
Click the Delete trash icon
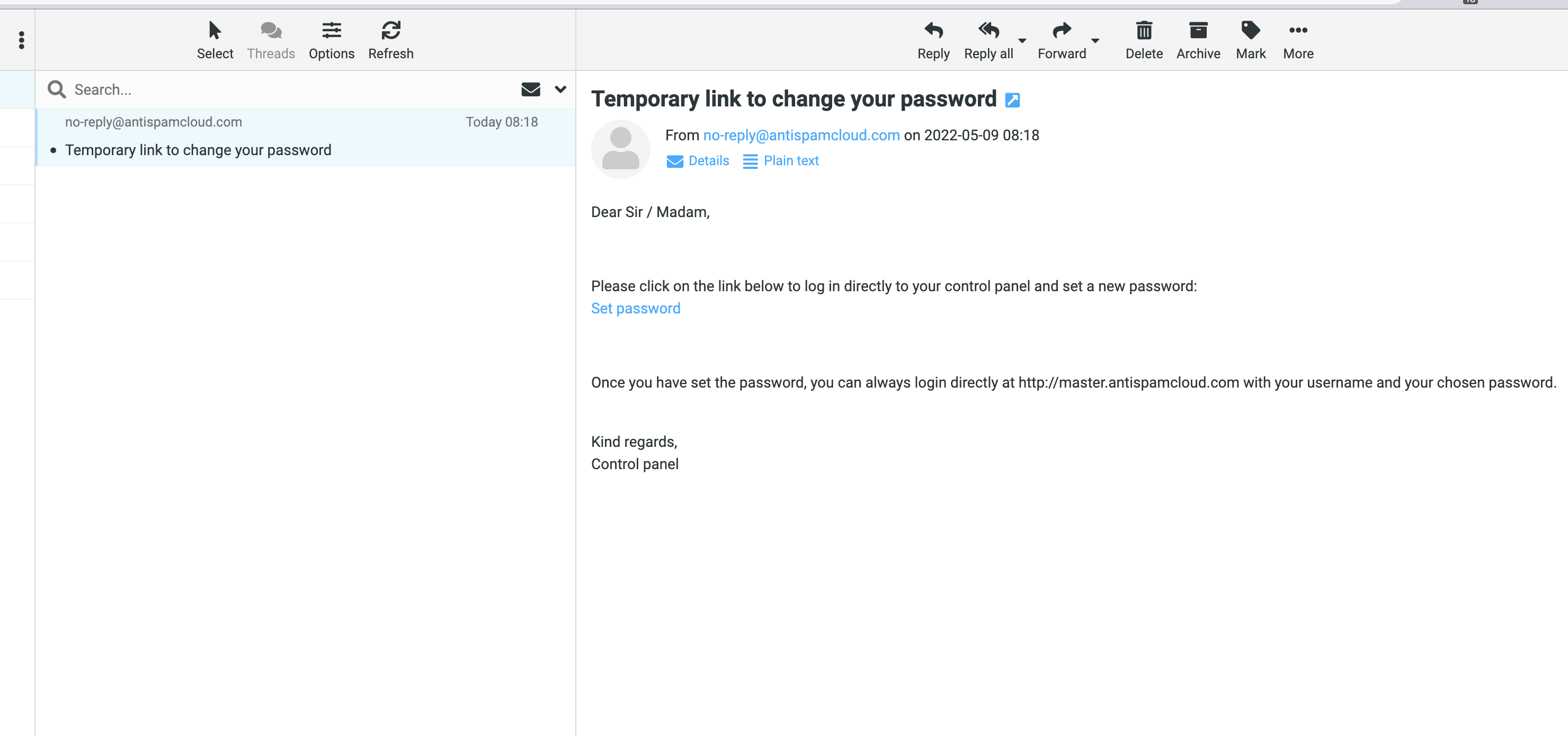pyautogui.click(x=1144, y=30)
